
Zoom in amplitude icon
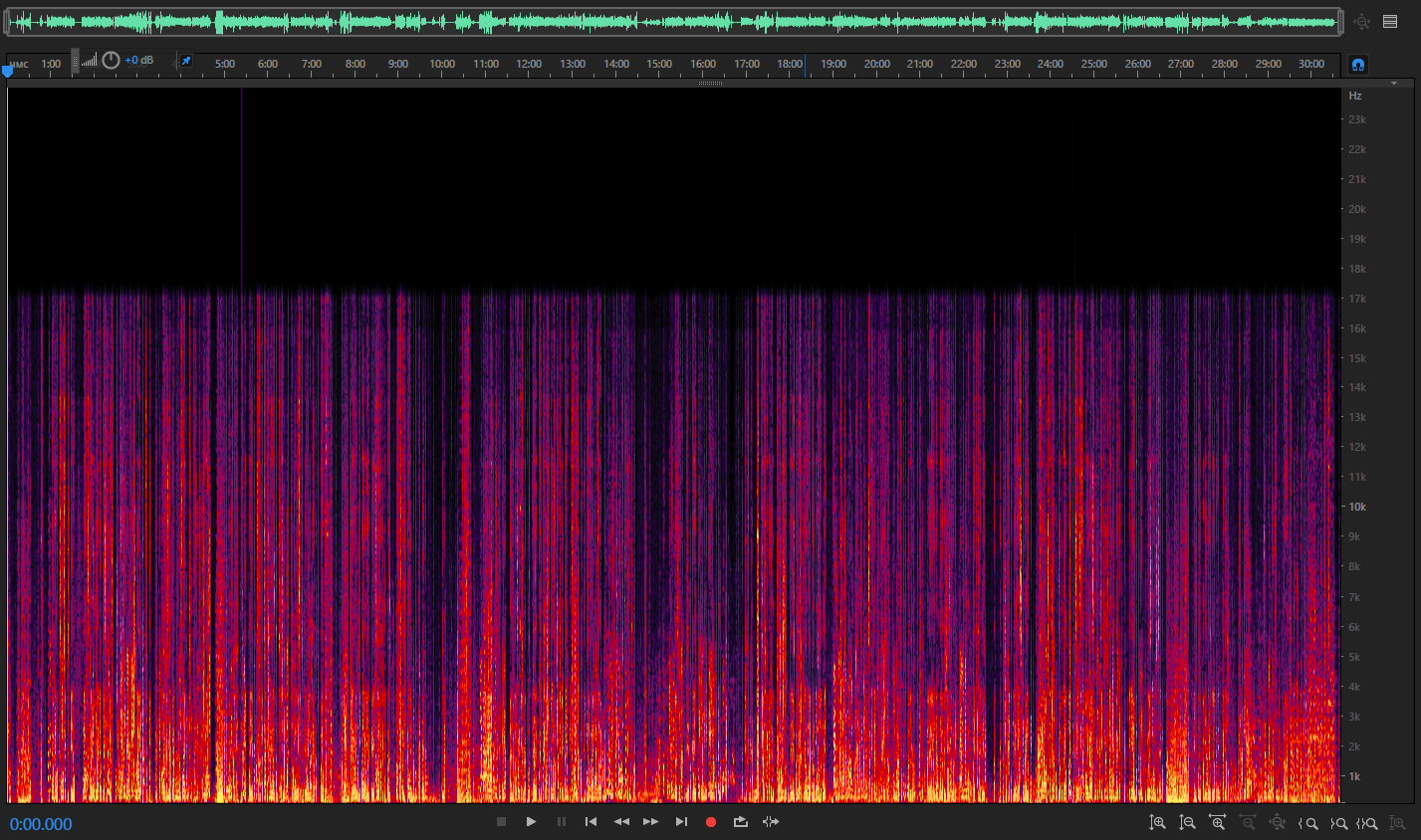(x=1157, y=823)
